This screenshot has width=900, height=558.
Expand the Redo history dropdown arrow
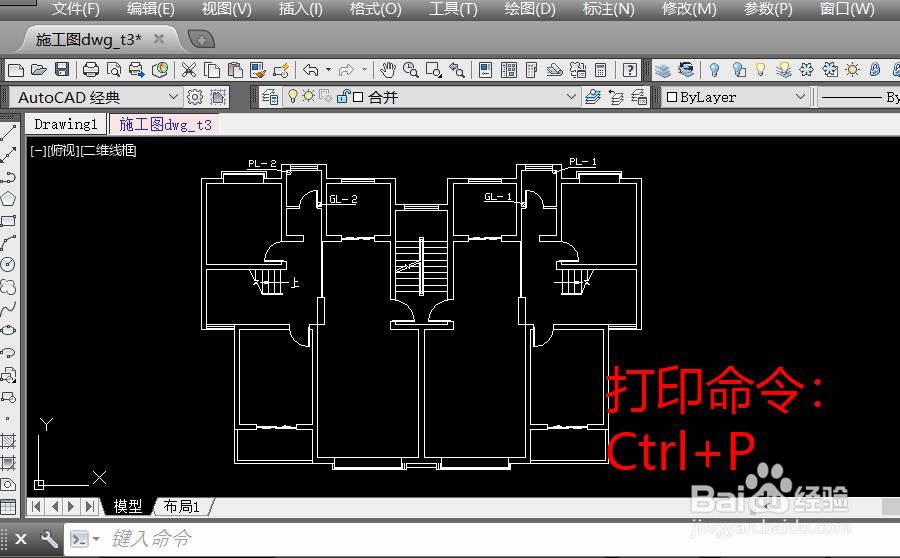point(364,70)
